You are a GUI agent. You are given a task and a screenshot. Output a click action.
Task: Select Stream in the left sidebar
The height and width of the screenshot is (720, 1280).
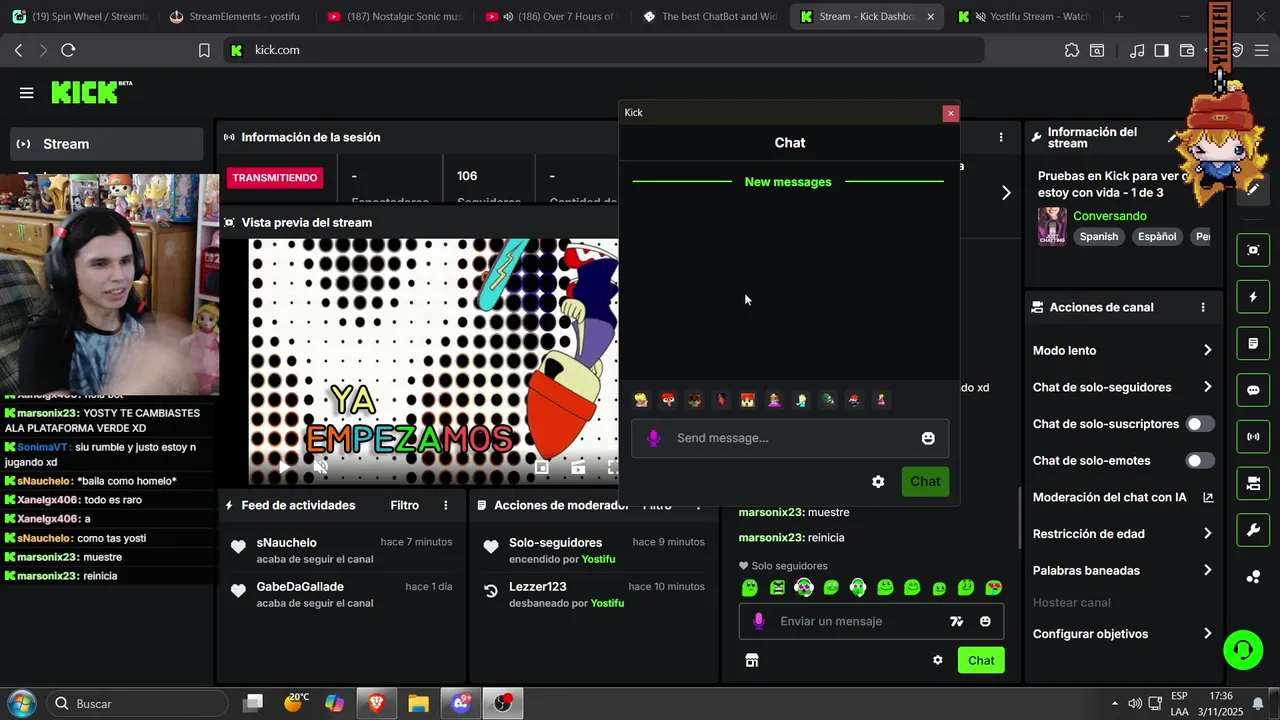tap(107, 144)
